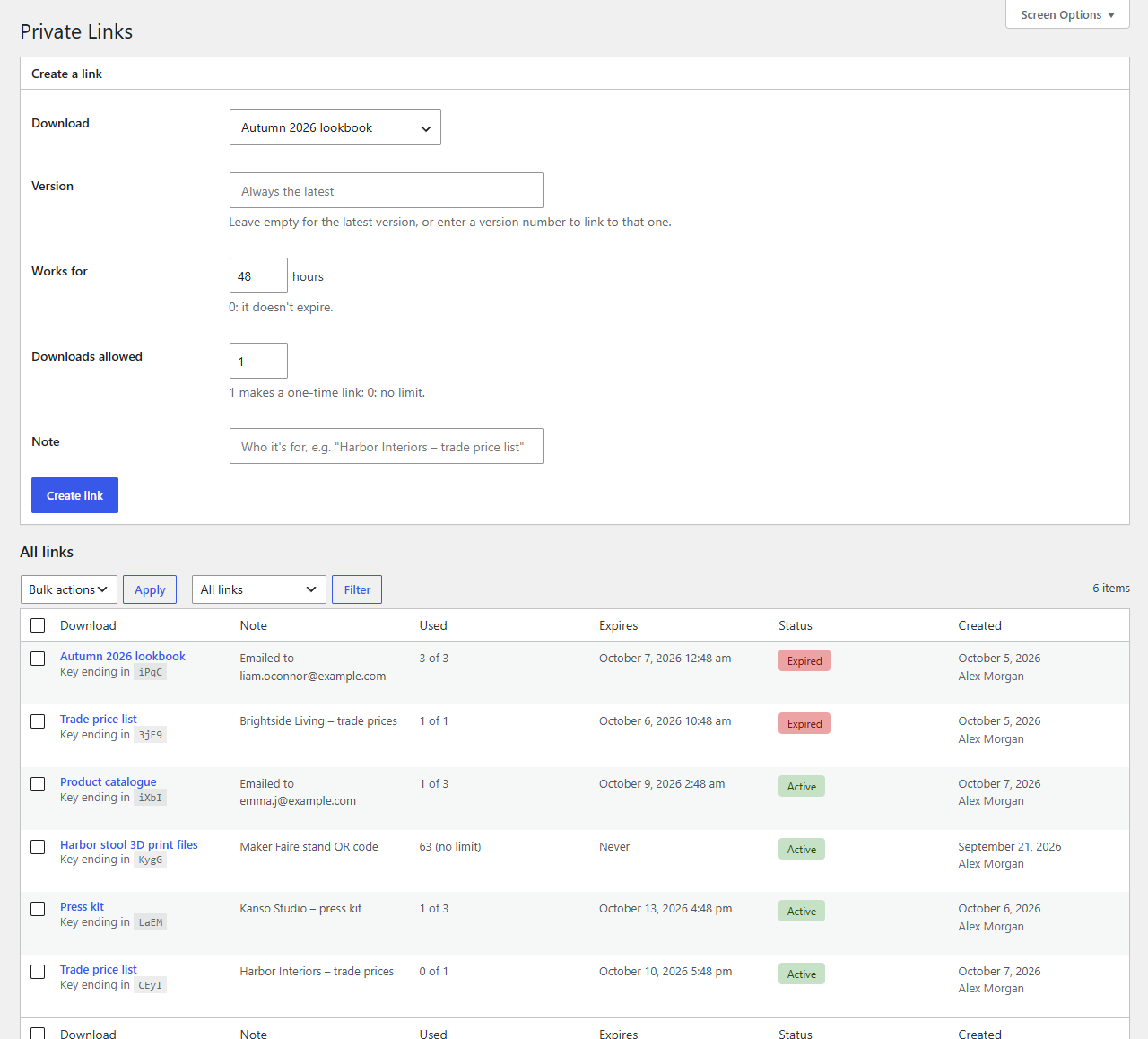The image size is (1148, 1039).
Task: Toggle the select-all checkbox in table header
Action: pyautogui.click(x=38, y=625)
